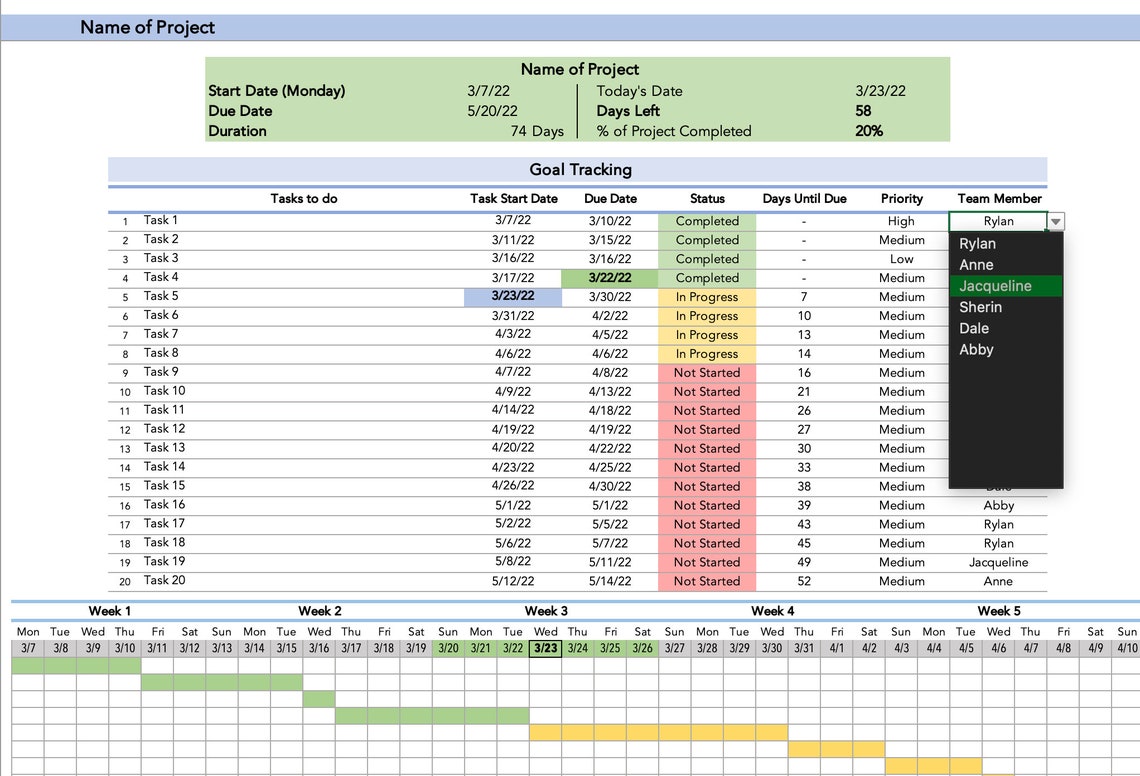
Task: Click the Completed status cell for Task 1
Action: 707,220
